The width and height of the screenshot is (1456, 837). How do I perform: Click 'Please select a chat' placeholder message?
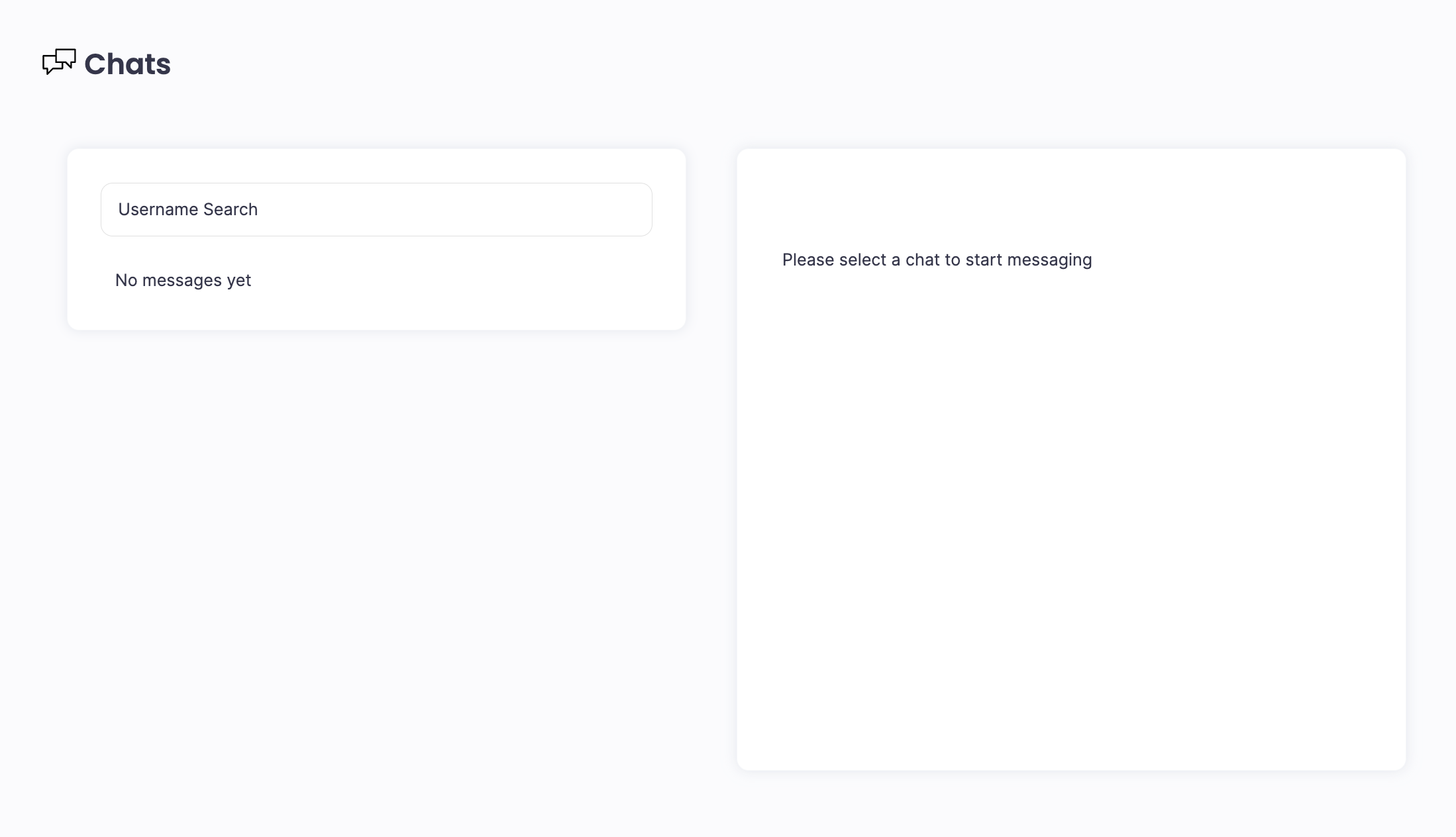tap(936, 260)
